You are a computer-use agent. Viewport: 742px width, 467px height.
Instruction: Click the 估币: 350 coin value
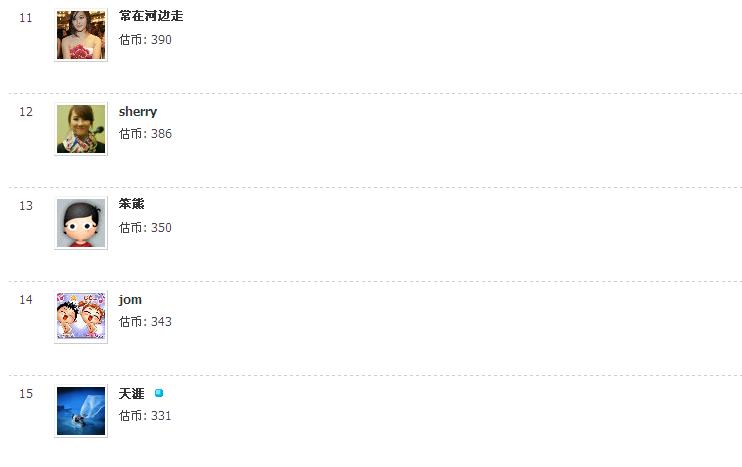click(x=145, y=228)
